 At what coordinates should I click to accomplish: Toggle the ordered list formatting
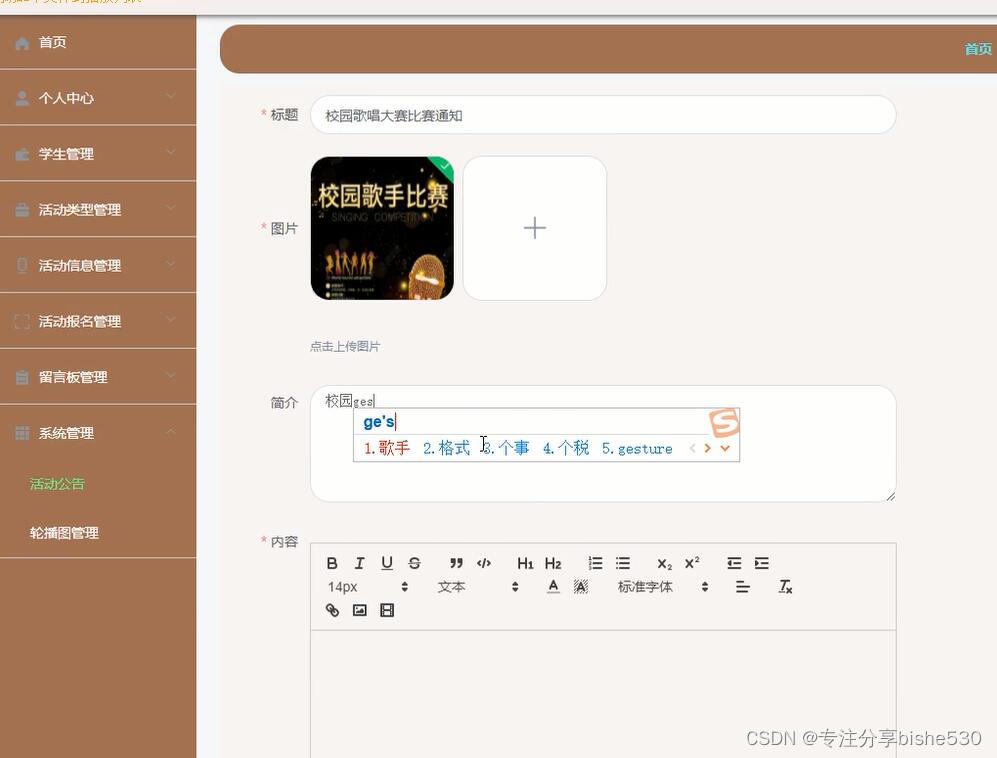pos(595,562)
